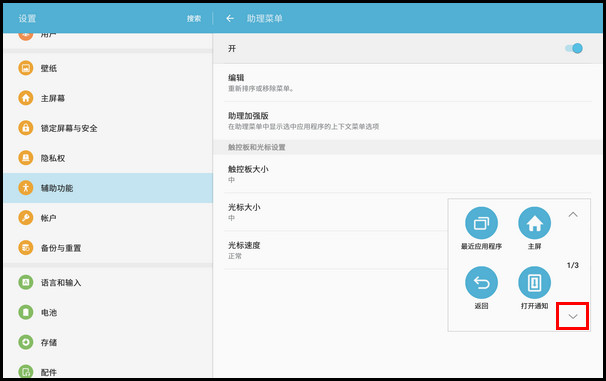This screenshot has height=381, width=606.
Task: Select 壁纸 in settings list
Action: tap(108, 68)
